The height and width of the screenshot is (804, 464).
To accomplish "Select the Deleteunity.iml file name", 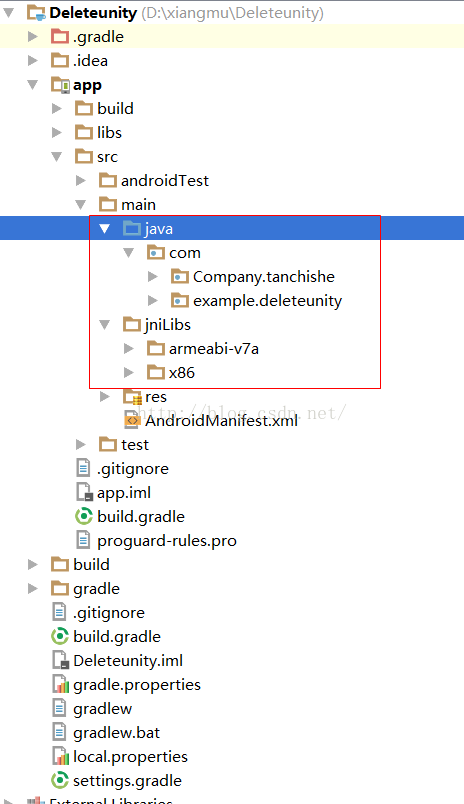I will 128,660.
